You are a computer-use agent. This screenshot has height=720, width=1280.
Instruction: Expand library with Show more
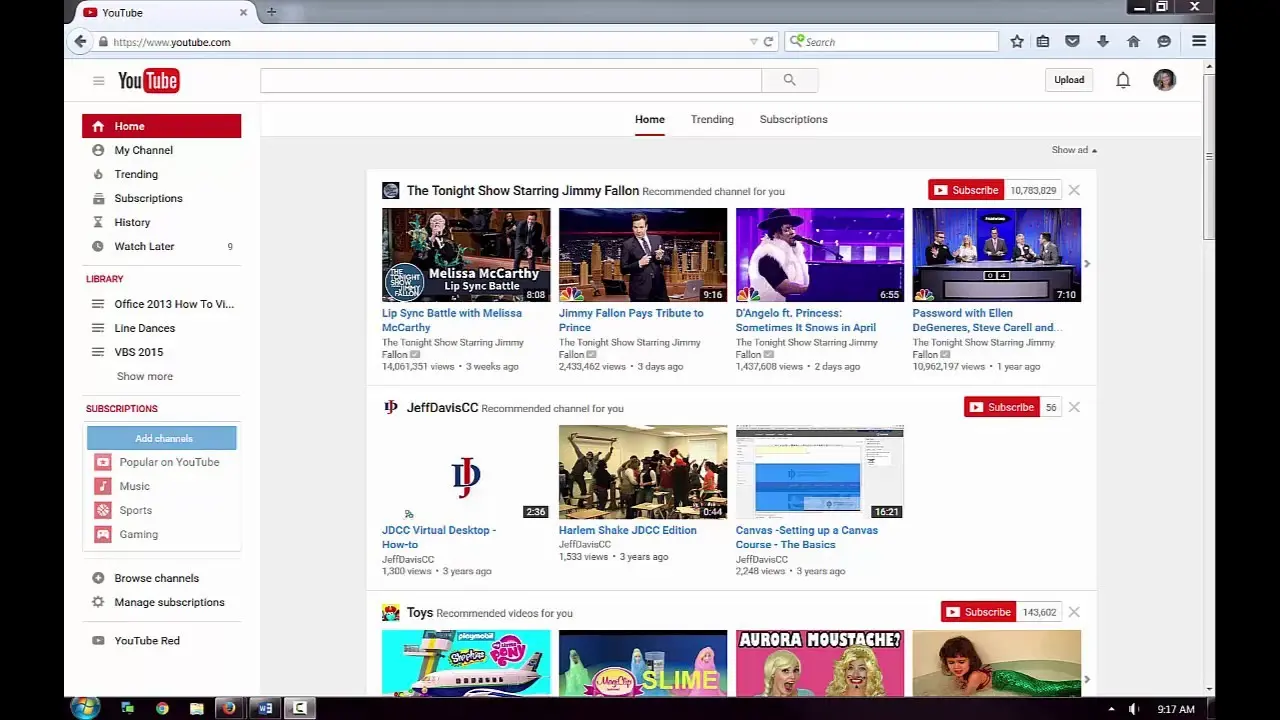point(145,376)
